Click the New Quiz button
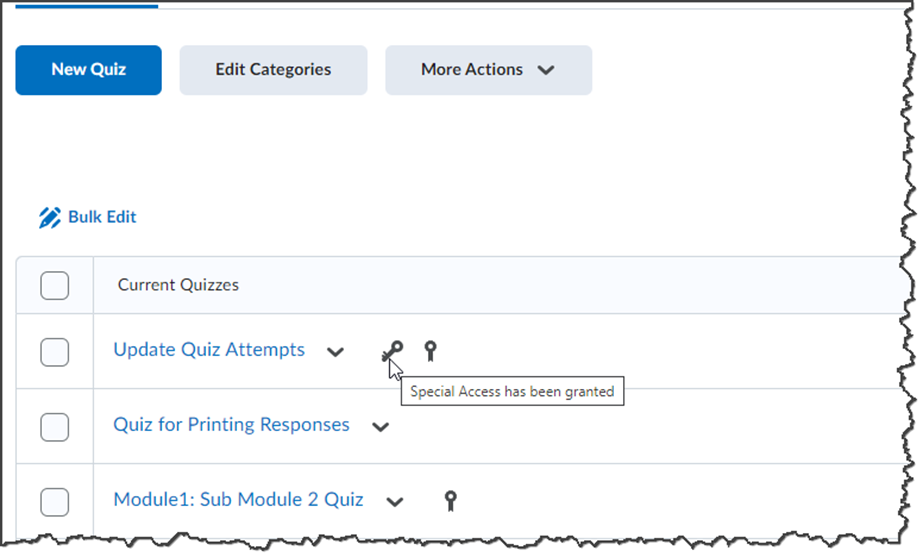This screenshot has width=923, height=557. pyautogui.click(x=88, y=70)
